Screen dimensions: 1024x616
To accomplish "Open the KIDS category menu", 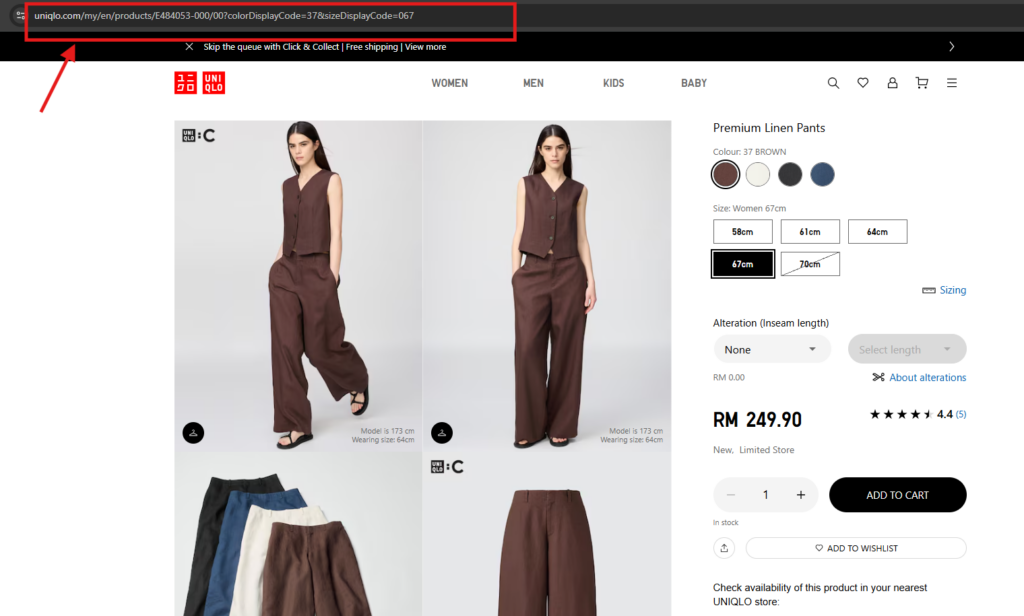I will coord(613,83).
